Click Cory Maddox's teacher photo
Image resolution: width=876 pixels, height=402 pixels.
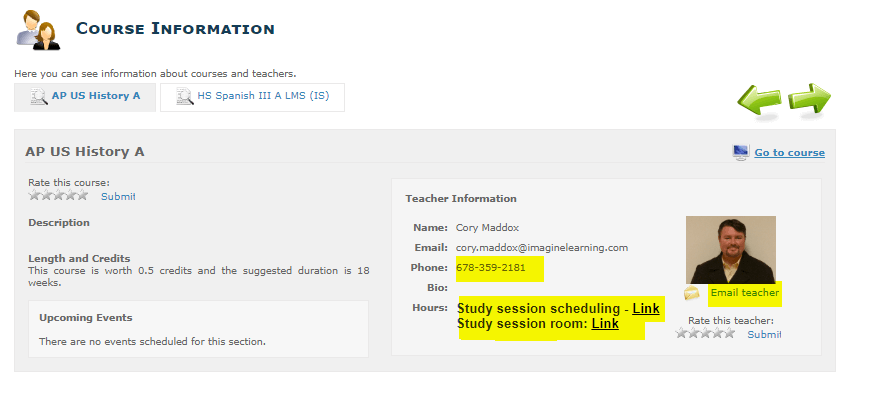click(x=731, y=250)
